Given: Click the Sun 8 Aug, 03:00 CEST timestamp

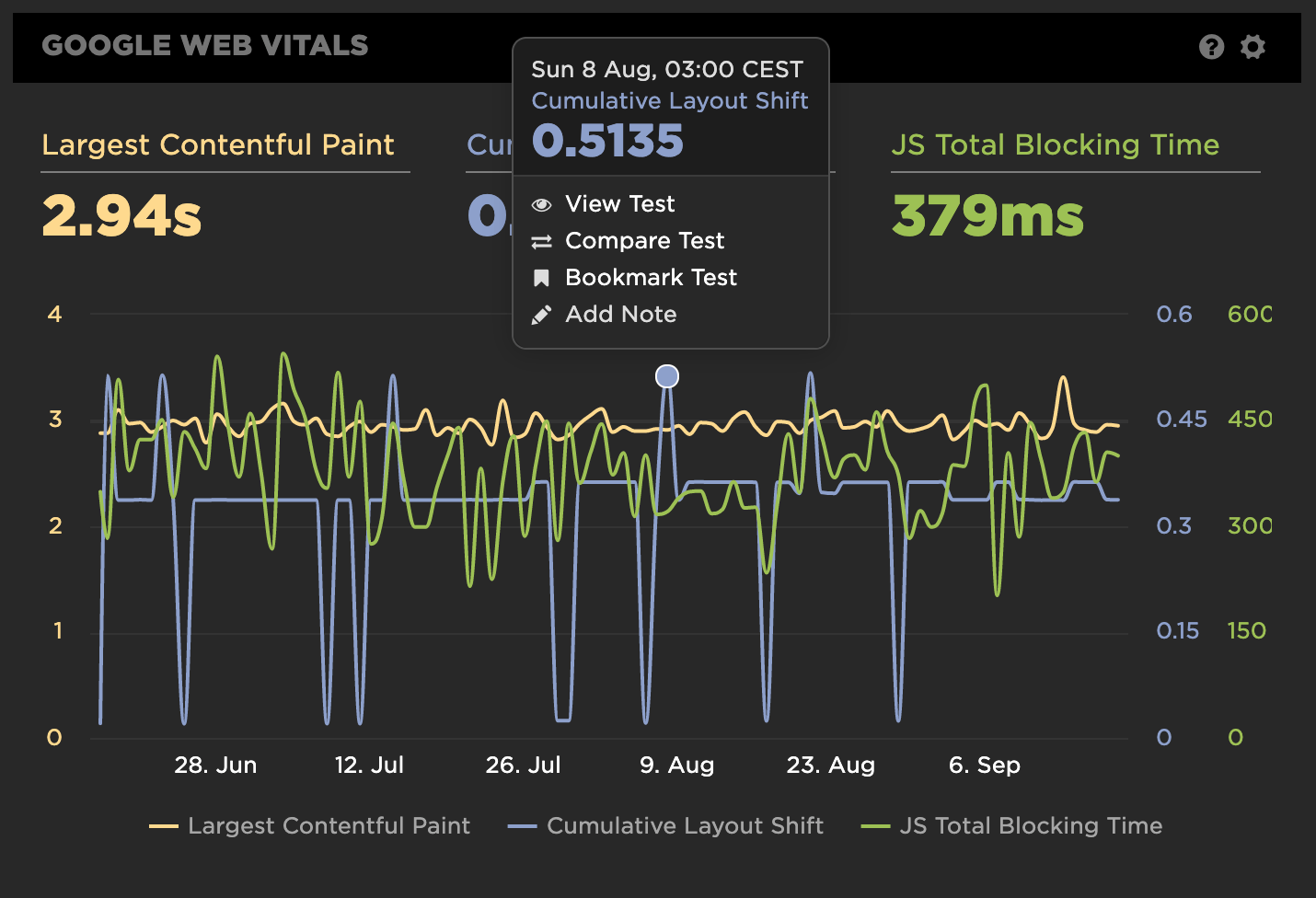Looking at the screenshot, I should (667, 70).
